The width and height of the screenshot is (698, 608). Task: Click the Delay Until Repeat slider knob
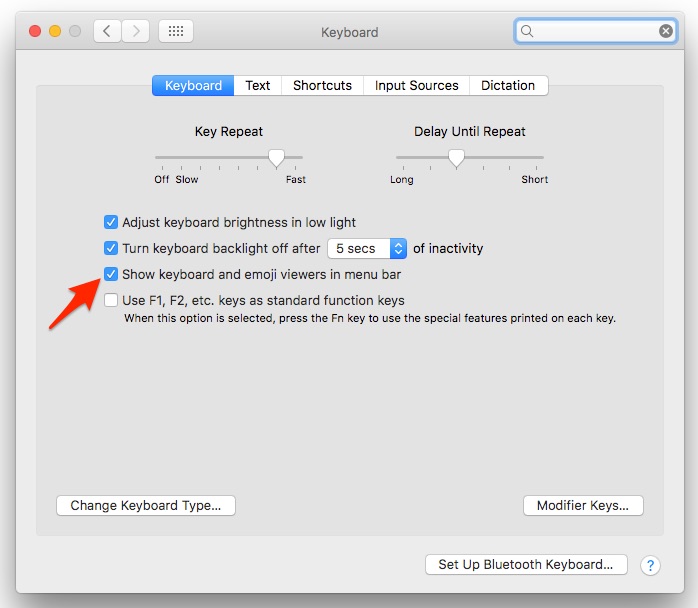click(x=456, y=157)
